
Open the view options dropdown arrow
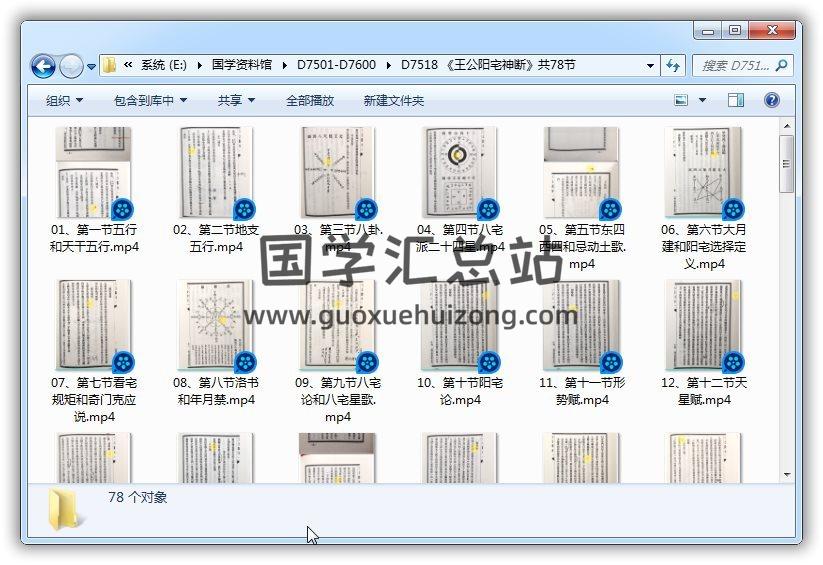click(702, 100)
